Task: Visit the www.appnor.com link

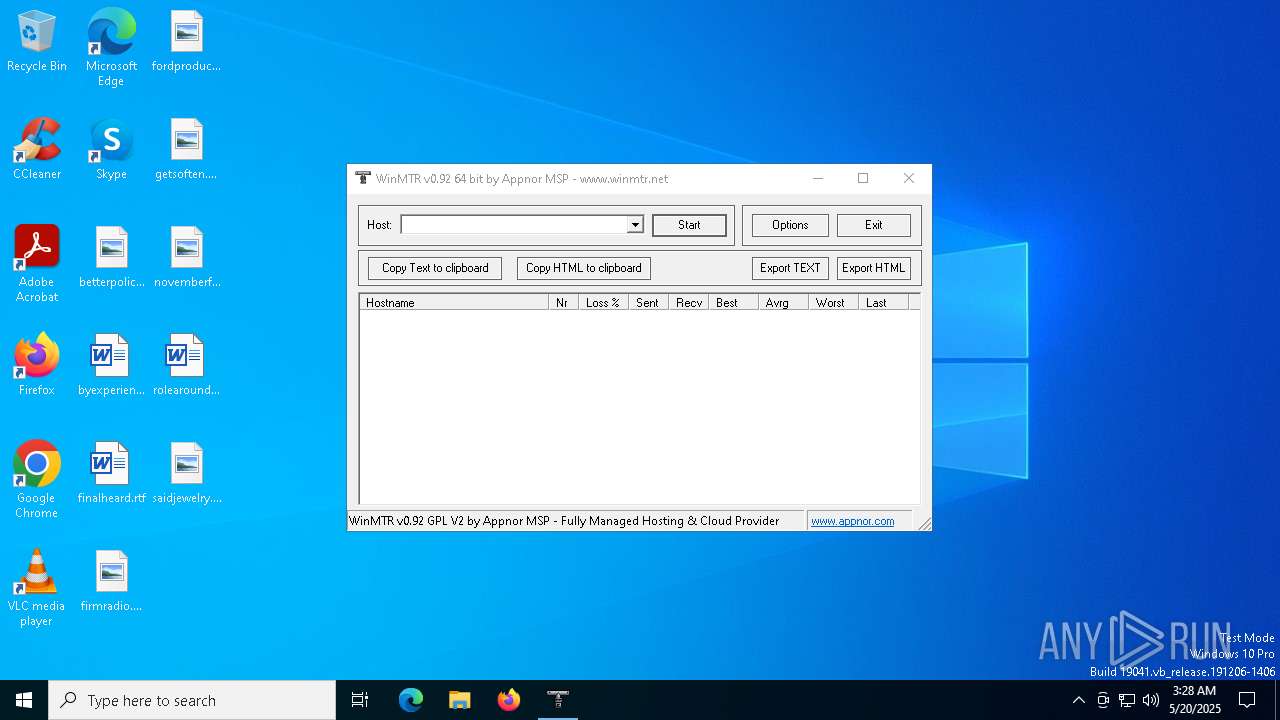Action: [853, 521]
